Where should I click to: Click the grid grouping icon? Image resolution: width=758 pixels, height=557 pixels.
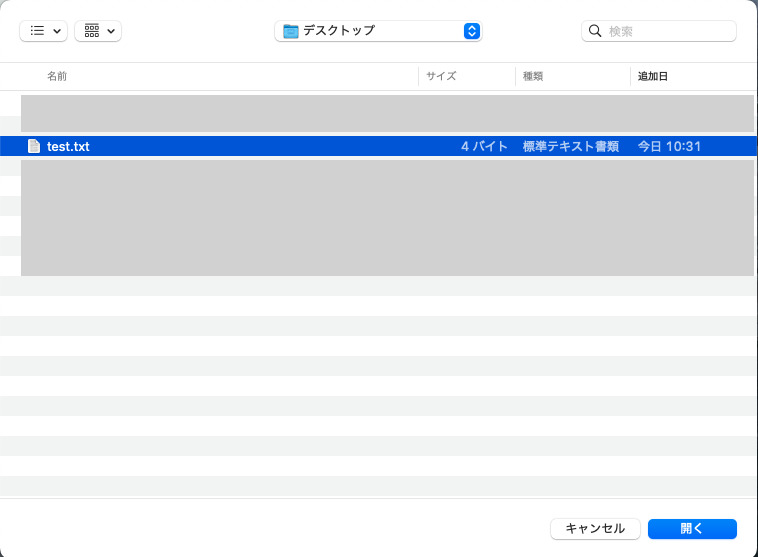coord(92,31)
